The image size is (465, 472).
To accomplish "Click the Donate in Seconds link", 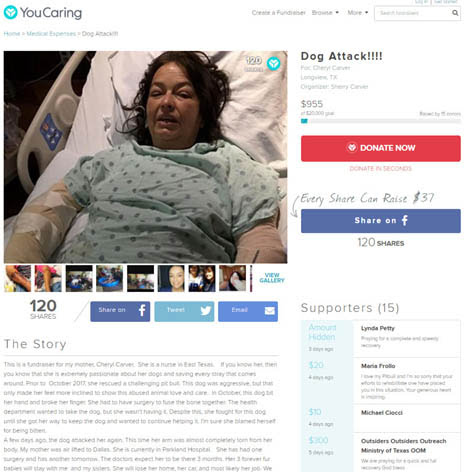I will click(x=380, y=169).
